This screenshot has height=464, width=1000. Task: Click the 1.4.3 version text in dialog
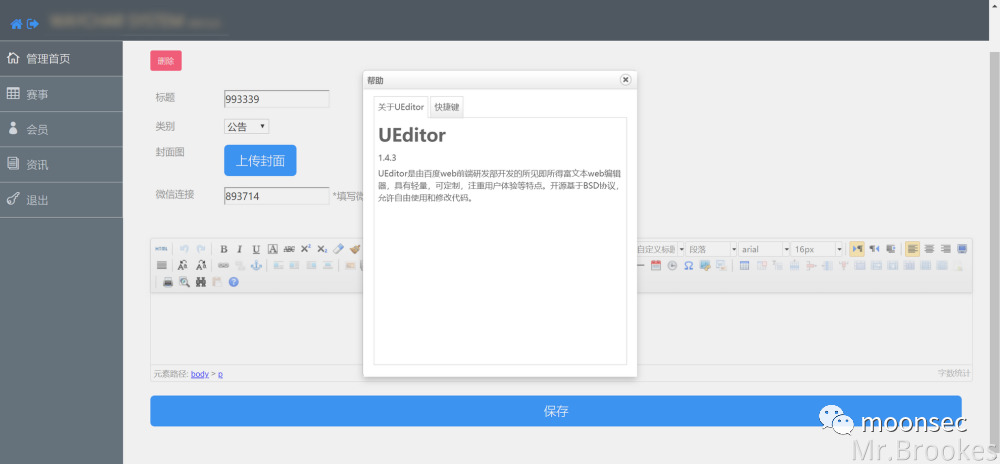388,157
